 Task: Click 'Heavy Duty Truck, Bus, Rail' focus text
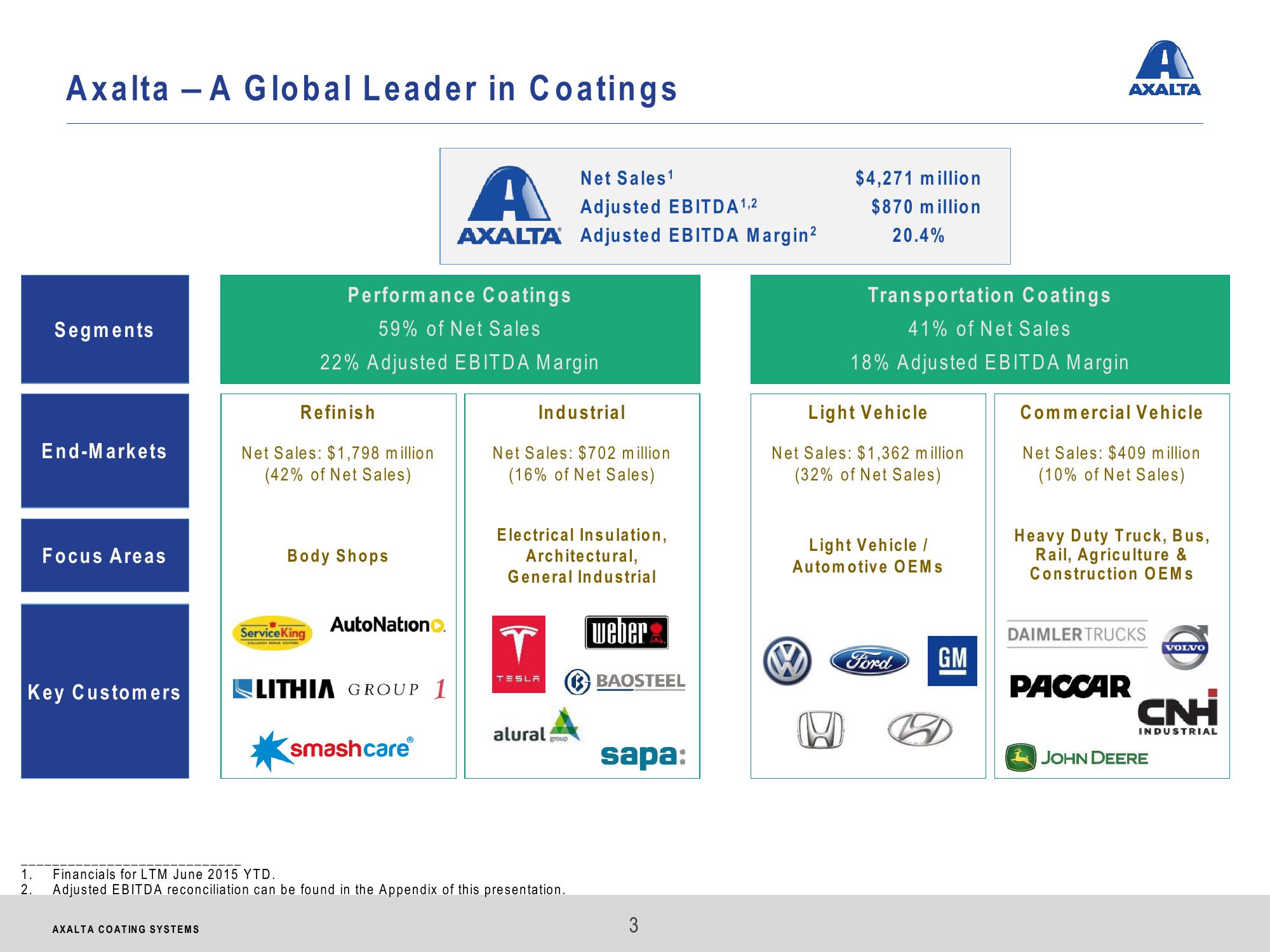[1111, 555]
